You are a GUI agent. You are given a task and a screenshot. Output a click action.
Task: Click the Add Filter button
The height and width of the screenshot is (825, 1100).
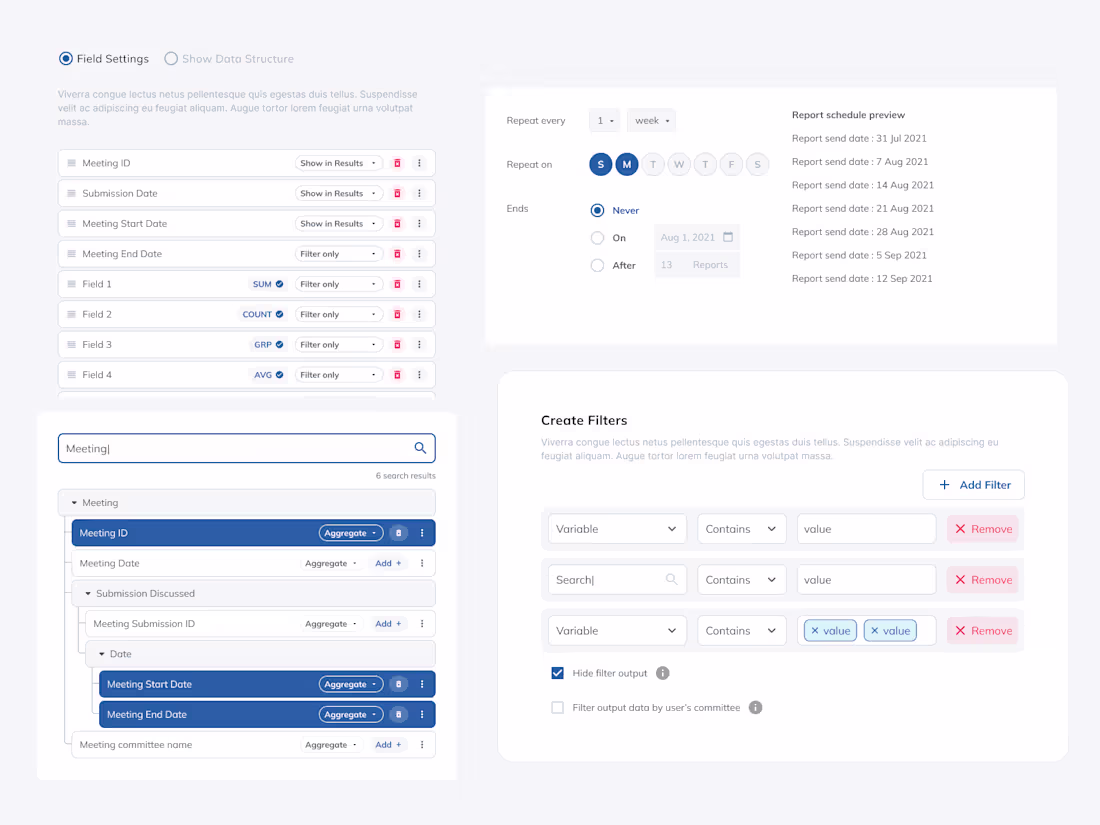(973, 484)
